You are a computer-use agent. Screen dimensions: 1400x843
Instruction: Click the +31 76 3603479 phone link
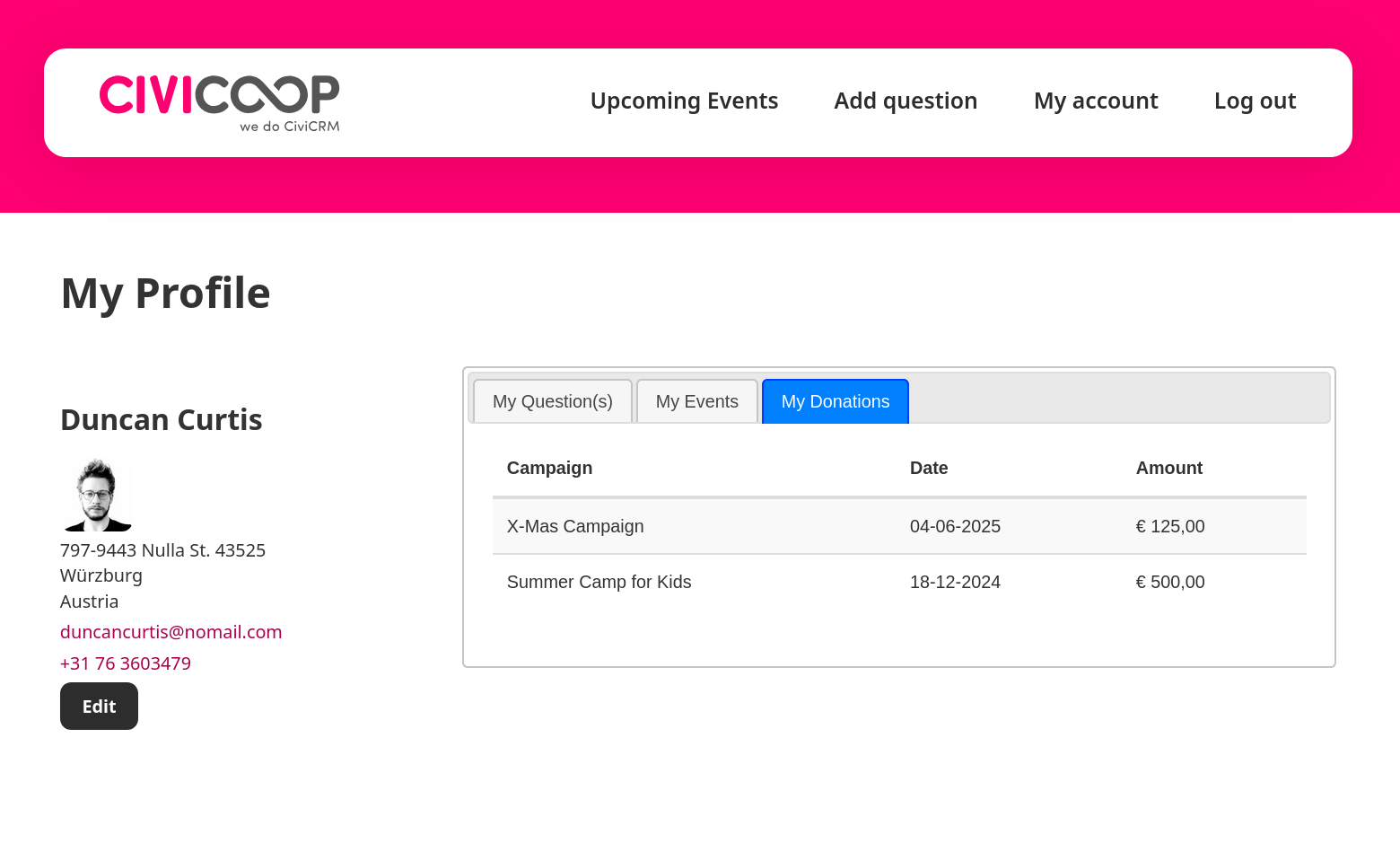point(126,663)
